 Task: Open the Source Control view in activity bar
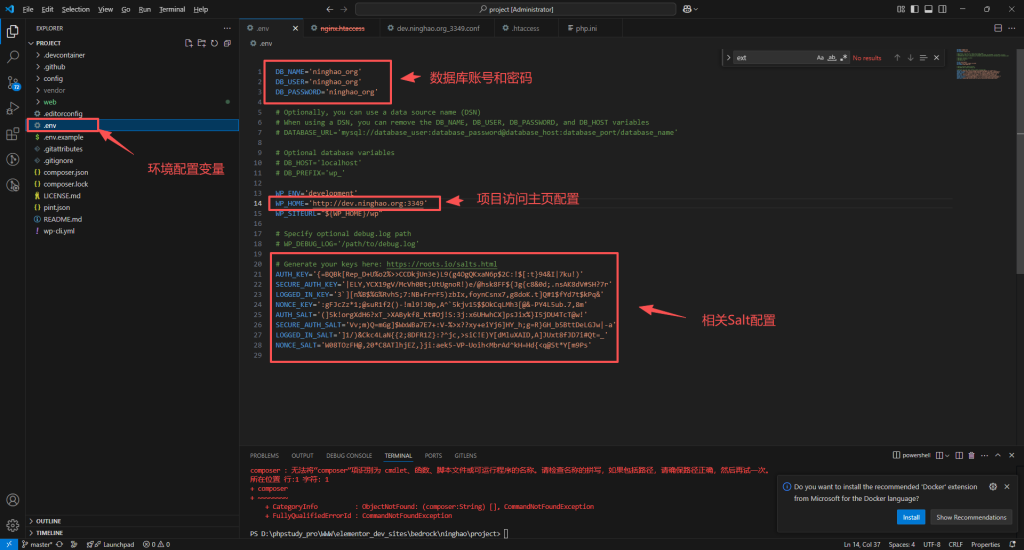[13, 82]
